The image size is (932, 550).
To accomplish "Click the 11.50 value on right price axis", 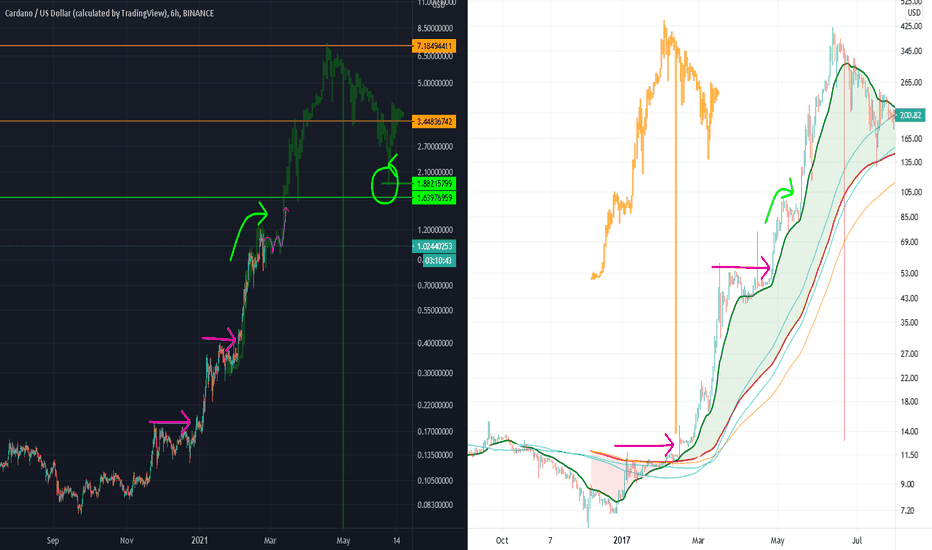I will [x=911, y=455].
